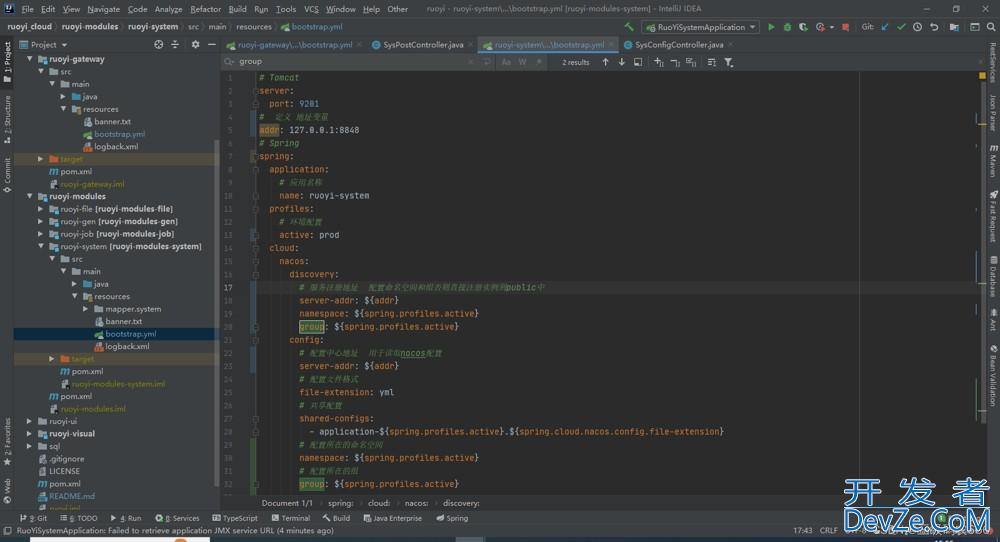Add selection for next occurrence icon
This screenshot has width=1000, height=542.
click(x=659, y=62)
